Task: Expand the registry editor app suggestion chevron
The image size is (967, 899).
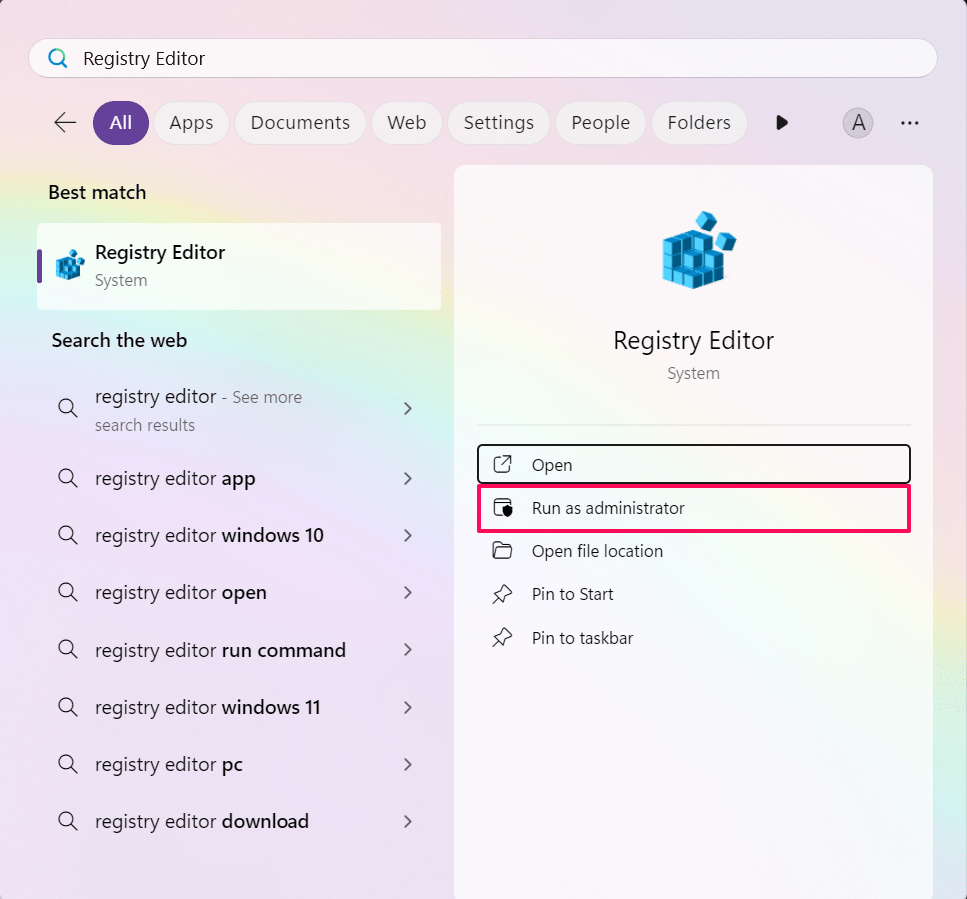Action: [408, 479]
